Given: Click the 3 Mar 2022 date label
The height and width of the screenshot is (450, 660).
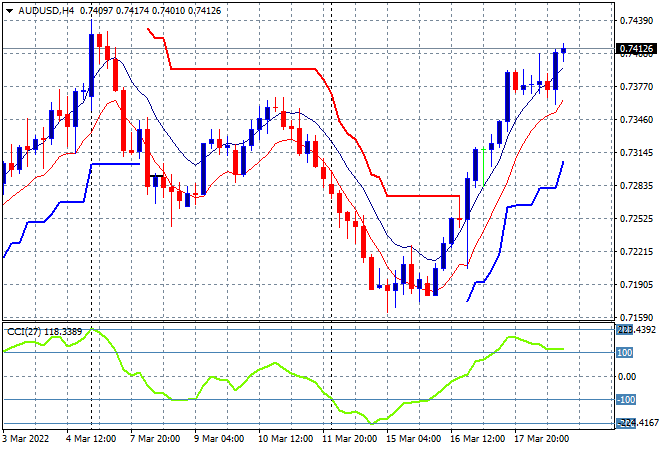Looking at the screenshot, I should (28, 438).
